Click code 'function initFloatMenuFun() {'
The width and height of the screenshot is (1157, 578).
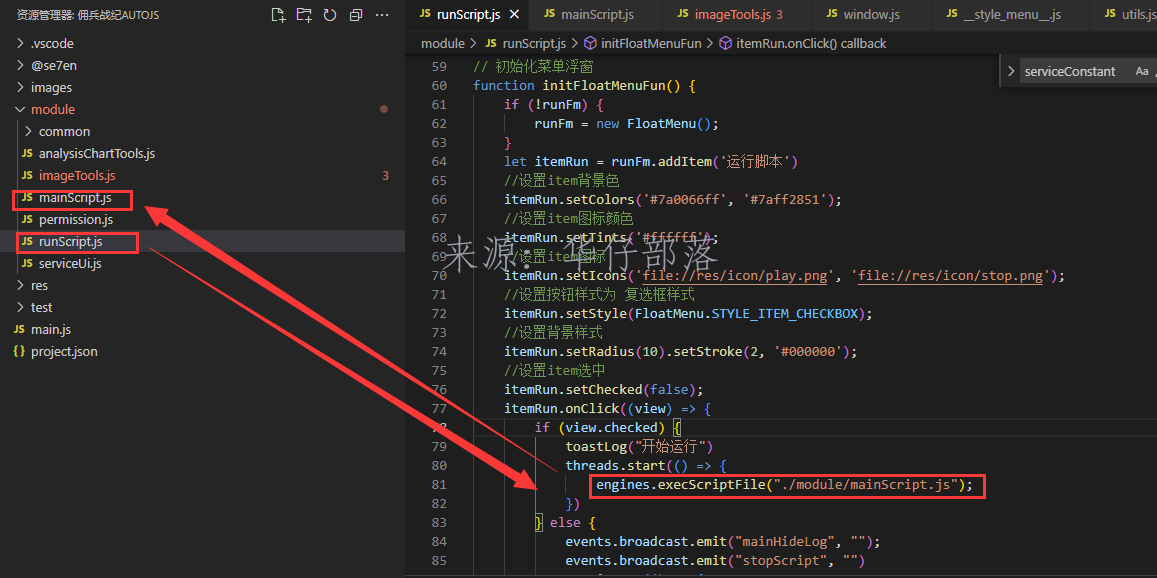click(x=584, y=86)
